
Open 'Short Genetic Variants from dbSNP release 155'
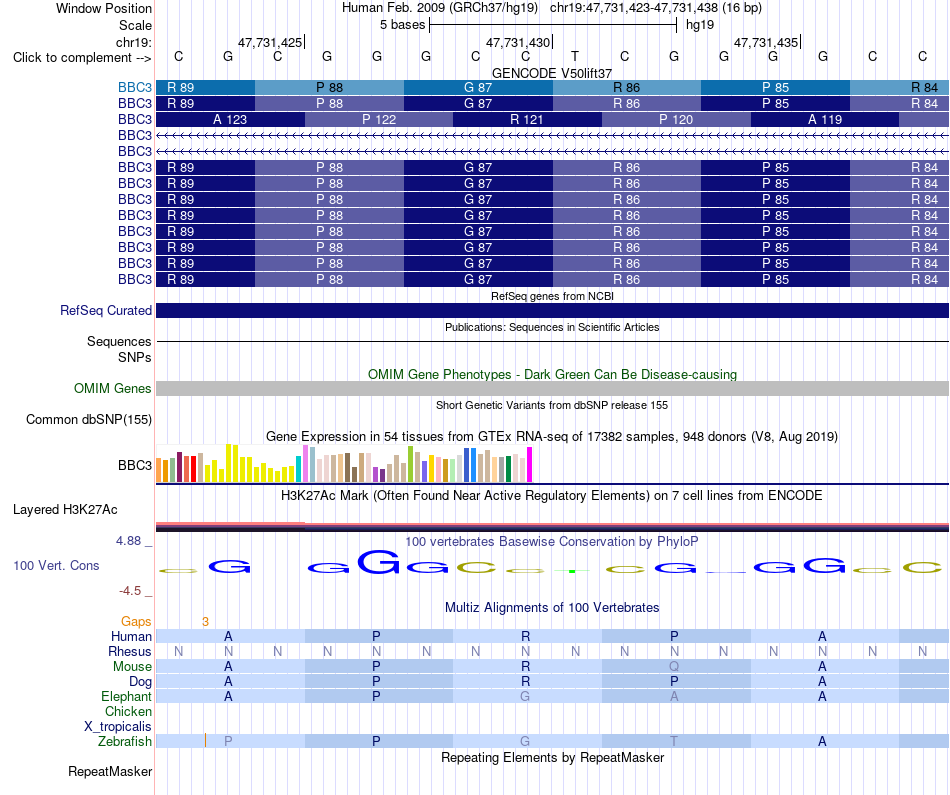pos(552,405)
